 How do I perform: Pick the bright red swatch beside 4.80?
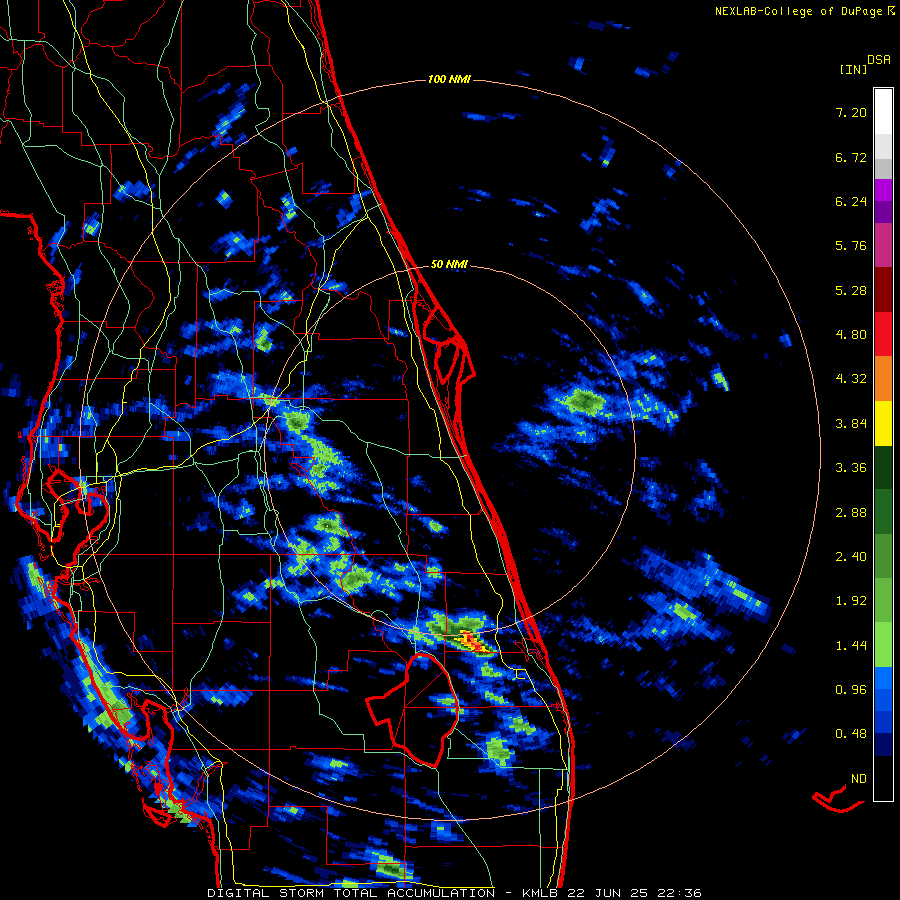click(x=883, y=334)
